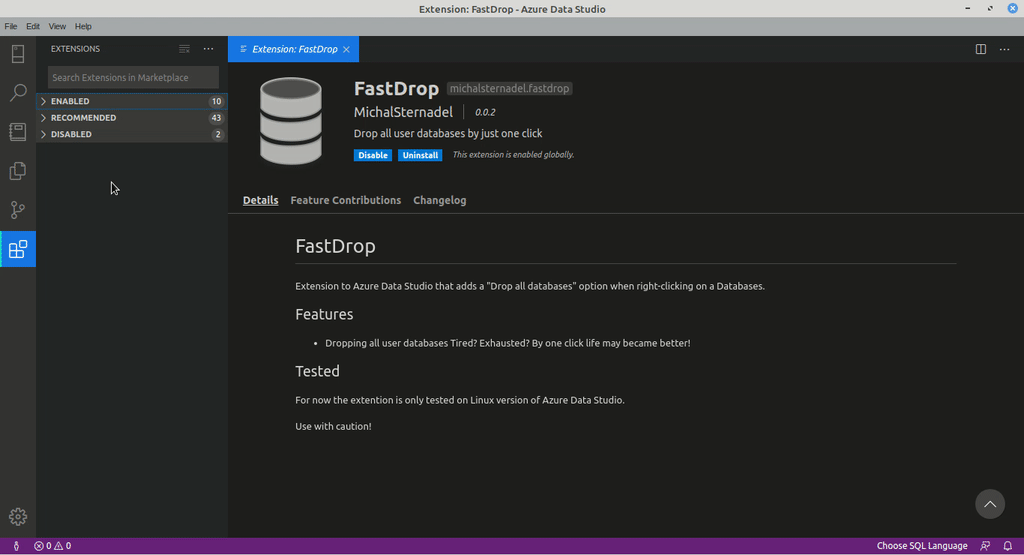Screen dimensions: 1024x555
Task: Close the Extension: FastDrop tab
Action: (346, 50)
